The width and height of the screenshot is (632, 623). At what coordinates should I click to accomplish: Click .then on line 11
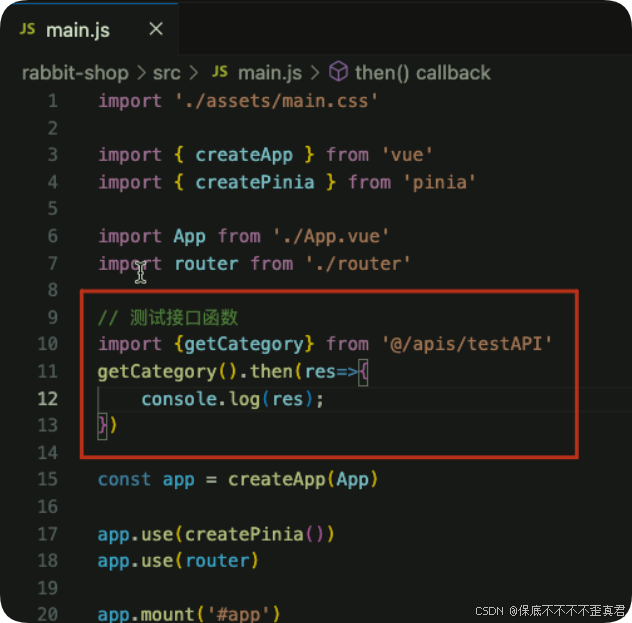266,372
